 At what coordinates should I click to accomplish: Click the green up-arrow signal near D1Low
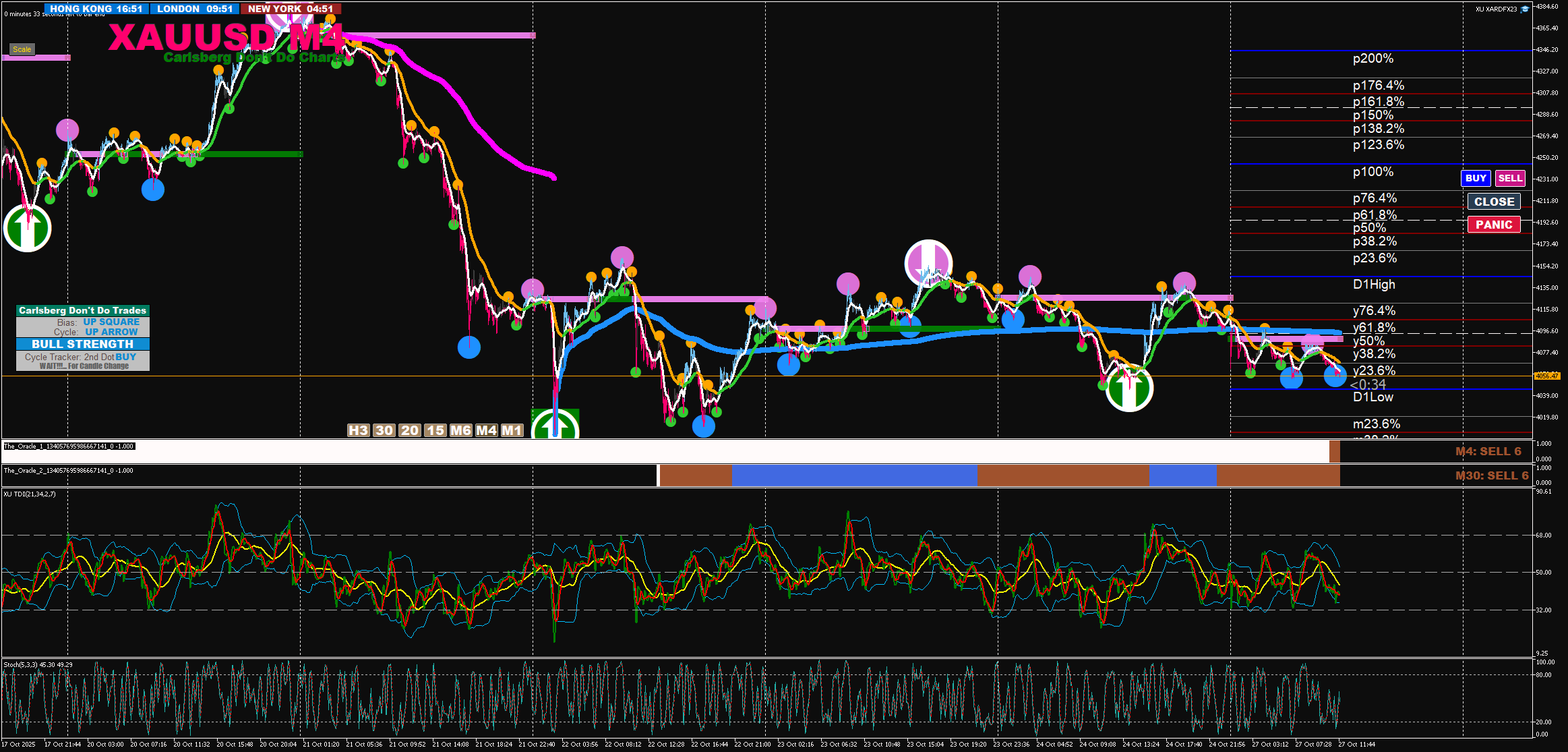tap(1129, 388)
